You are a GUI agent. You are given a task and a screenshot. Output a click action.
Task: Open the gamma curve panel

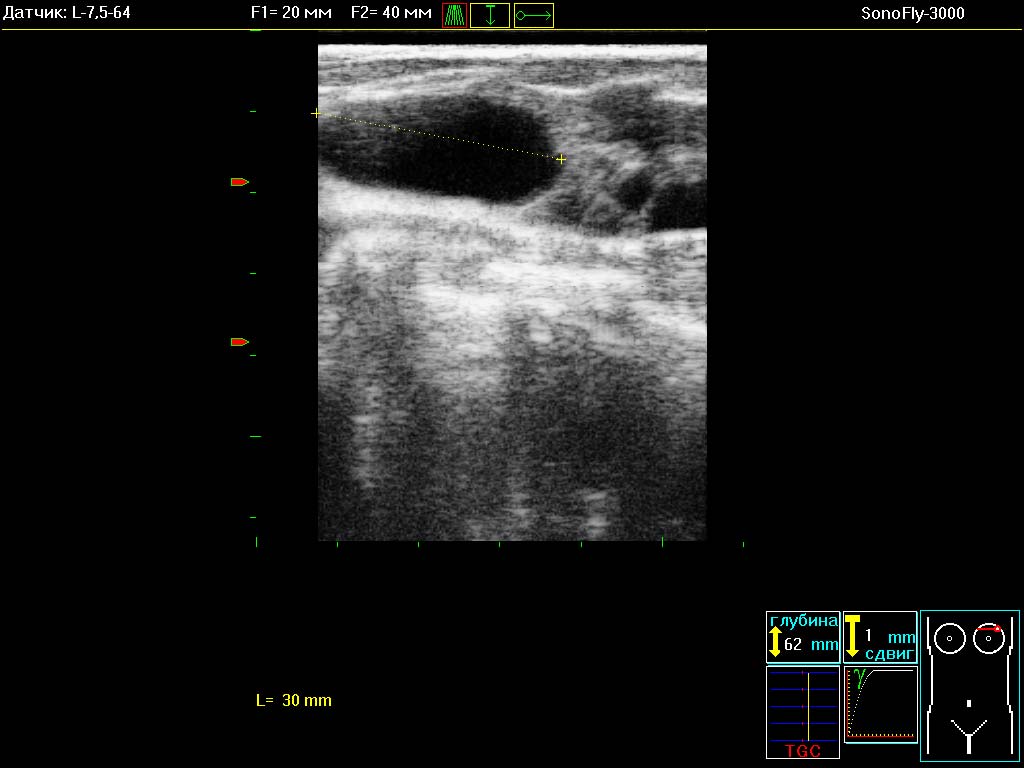[880, 704]
